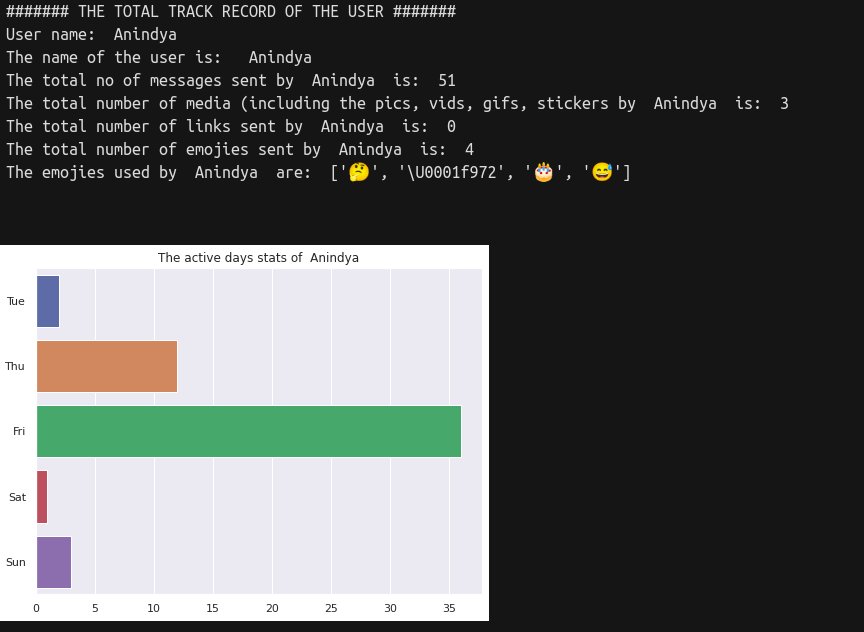Click the red Sat bar
This screenshot has width=864, height=632.
coord(42,497)
